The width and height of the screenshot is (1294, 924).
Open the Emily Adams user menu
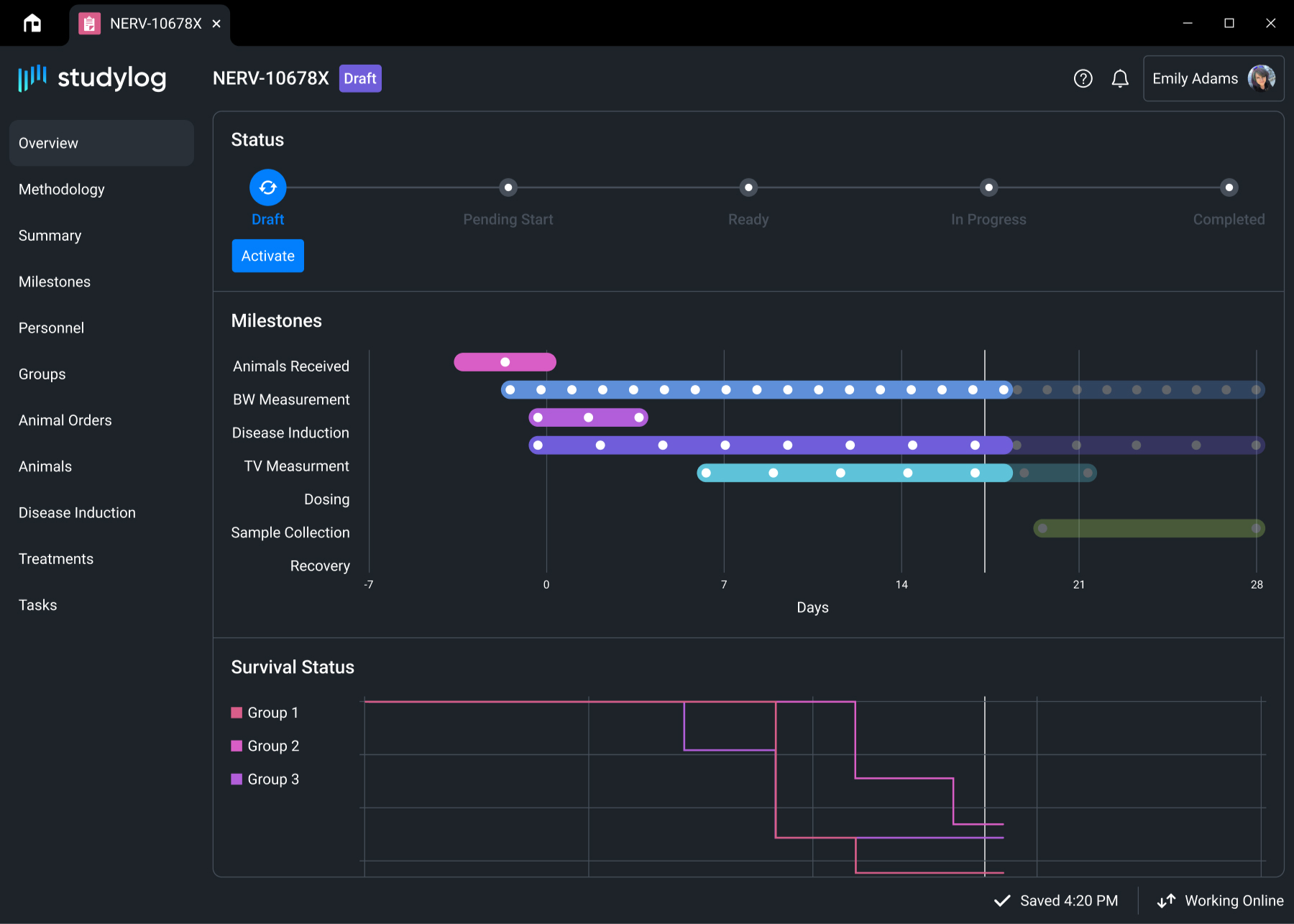pos(1195,78)
